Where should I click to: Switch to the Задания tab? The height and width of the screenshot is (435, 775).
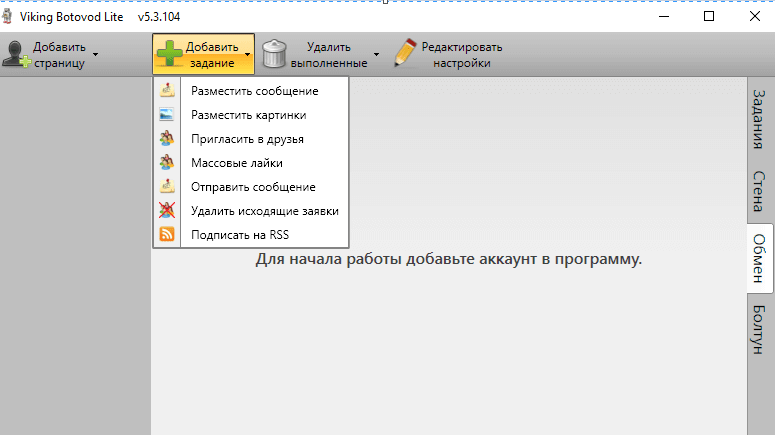[x=759, y=119]
